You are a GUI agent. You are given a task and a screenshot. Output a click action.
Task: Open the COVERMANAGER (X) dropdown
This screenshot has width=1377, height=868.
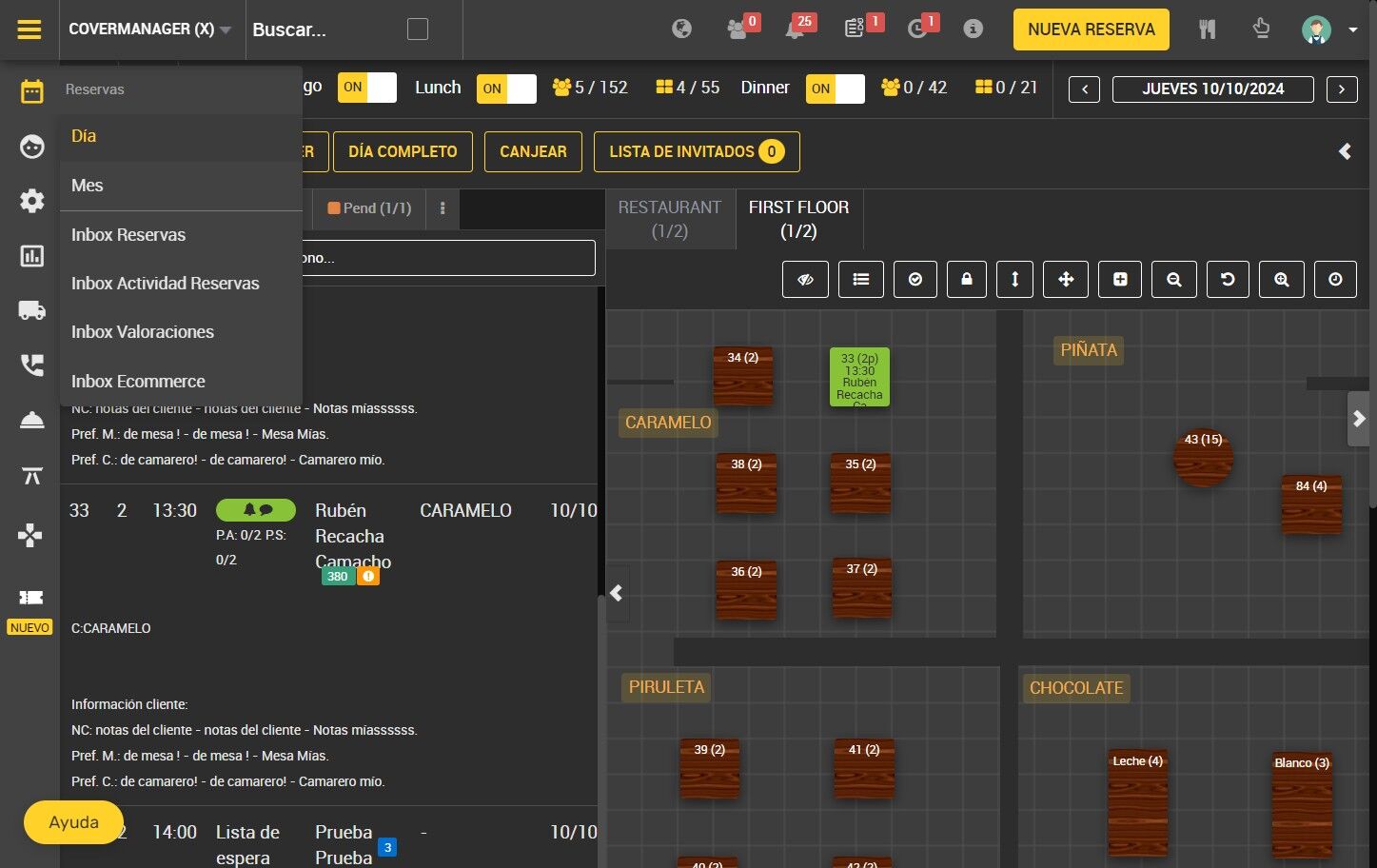click(150, 30)
